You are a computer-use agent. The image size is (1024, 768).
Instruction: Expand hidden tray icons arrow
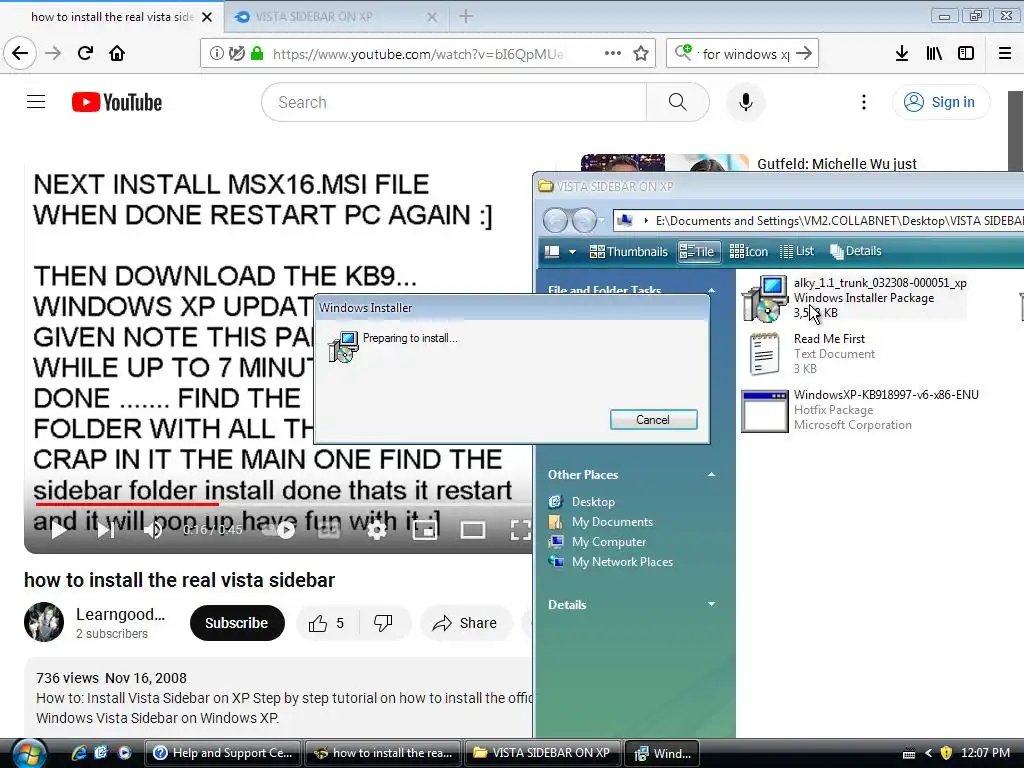928,753
